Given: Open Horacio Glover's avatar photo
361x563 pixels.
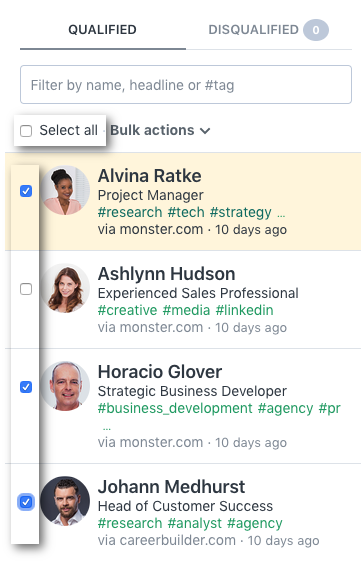Looking at the screenshot, I should pos(65,386).
